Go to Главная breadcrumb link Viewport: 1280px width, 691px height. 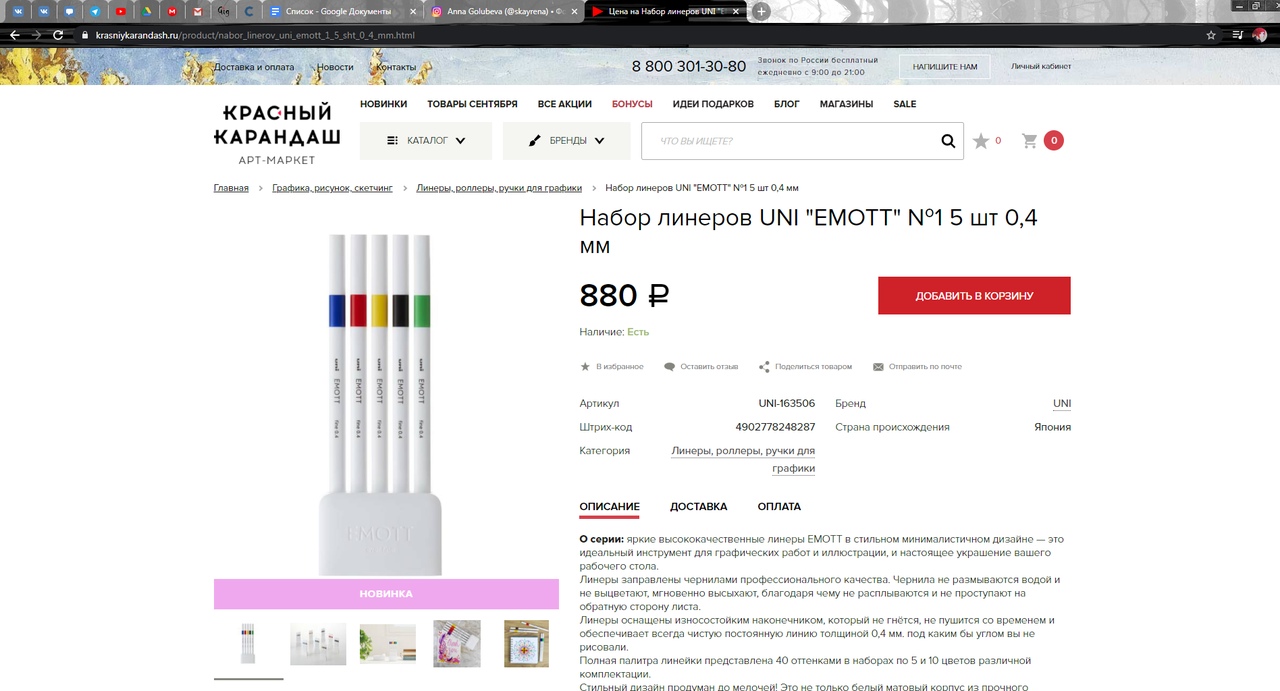point(231,188)
